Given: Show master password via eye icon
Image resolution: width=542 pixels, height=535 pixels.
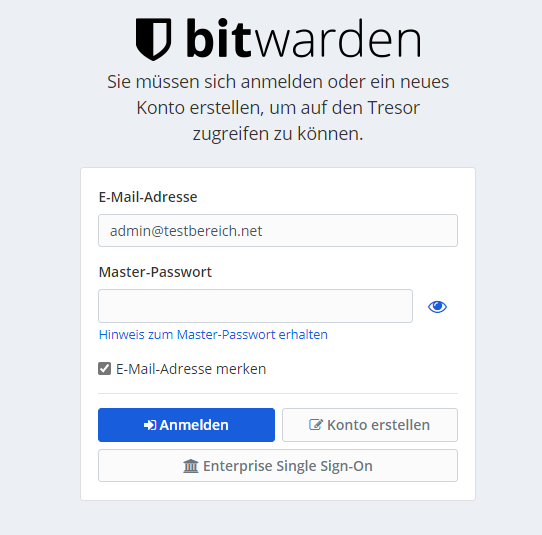Looking at the screenshot, I should (437, 307).
